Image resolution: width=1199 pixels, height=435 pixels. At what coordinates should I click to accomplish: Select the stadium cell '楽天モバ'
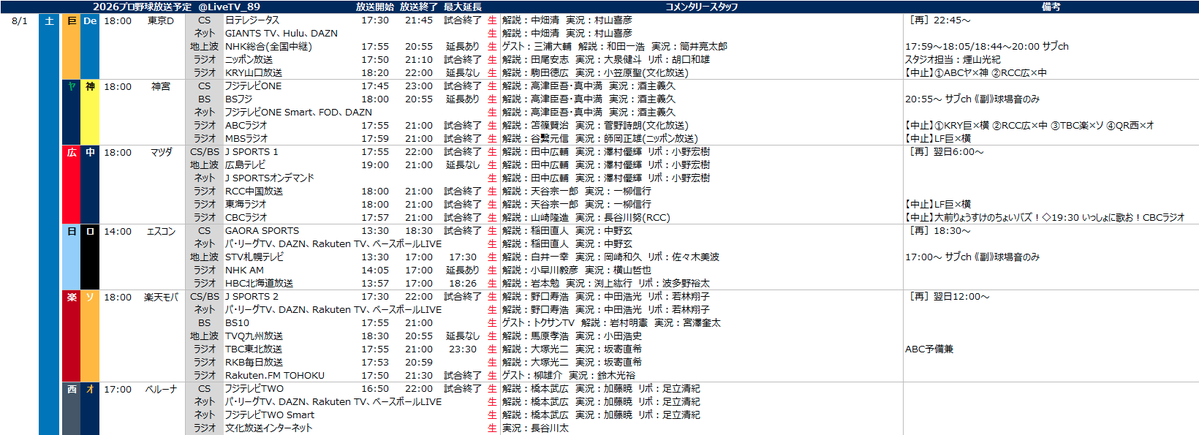tap(161, 297)
